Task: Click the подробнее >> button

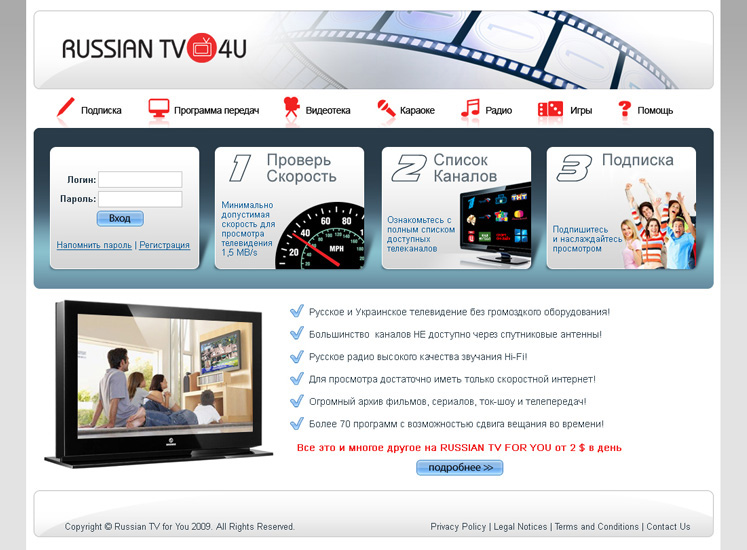Action: (460, 467)
